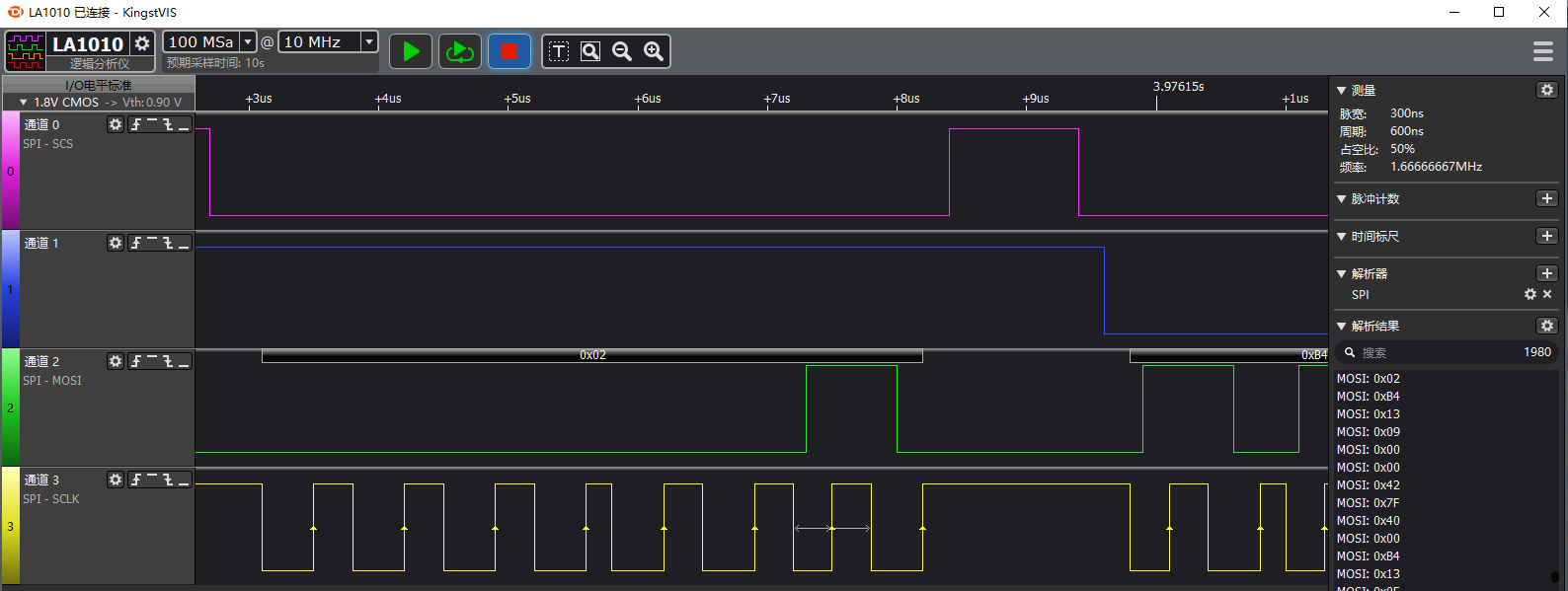The width and height of the screenshot is (1568, 591).
Task: Click the 3.97615s timeline marker
Action: [1179, 87]
